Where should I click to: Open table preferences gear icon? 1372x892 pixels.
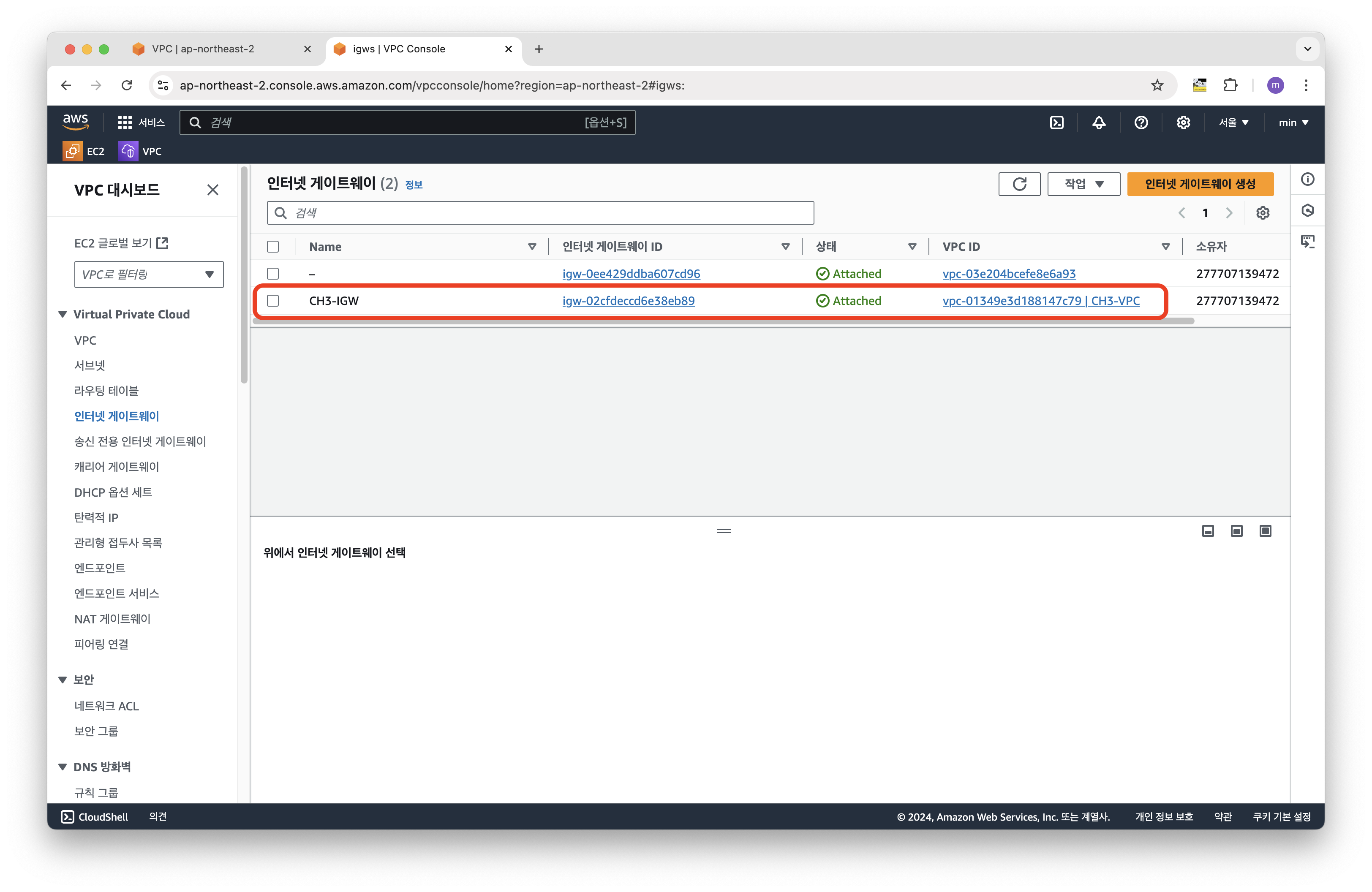pyautogui.click(x=1263, y=213)
